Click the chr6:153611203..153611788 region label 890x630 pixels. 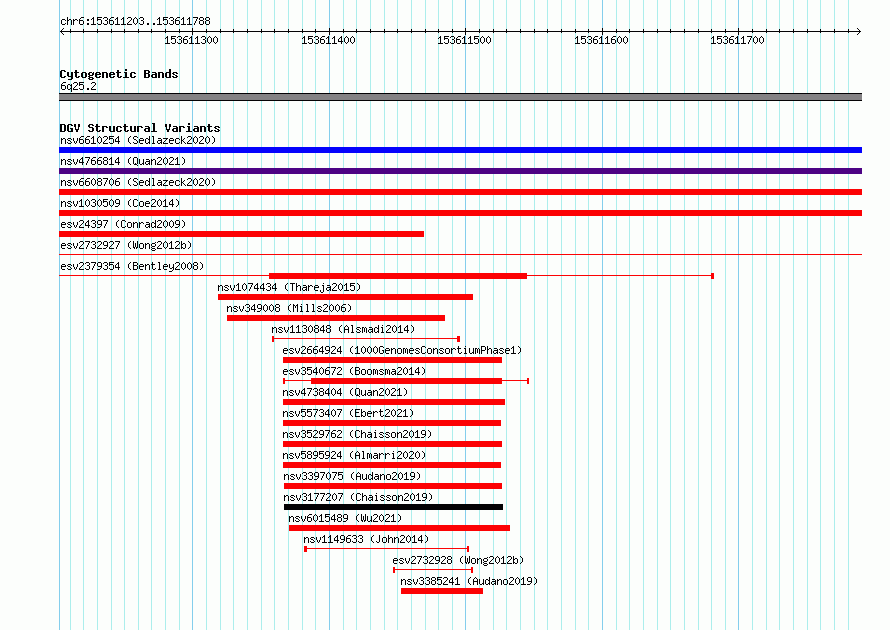pos(135,21)
